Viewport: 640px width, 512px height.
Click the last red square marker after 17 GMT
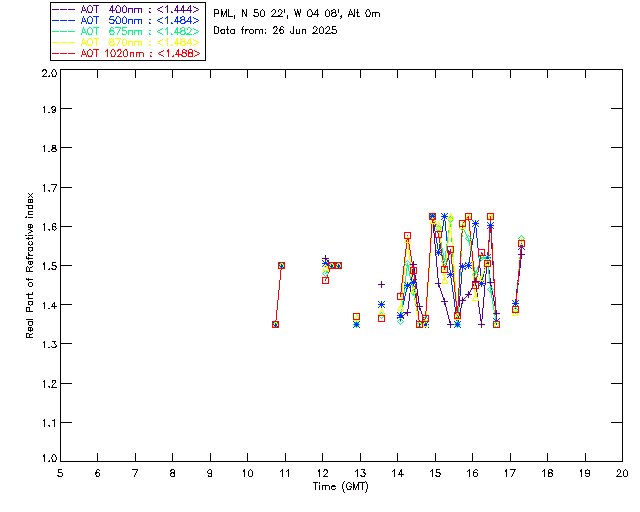point(521,243)
